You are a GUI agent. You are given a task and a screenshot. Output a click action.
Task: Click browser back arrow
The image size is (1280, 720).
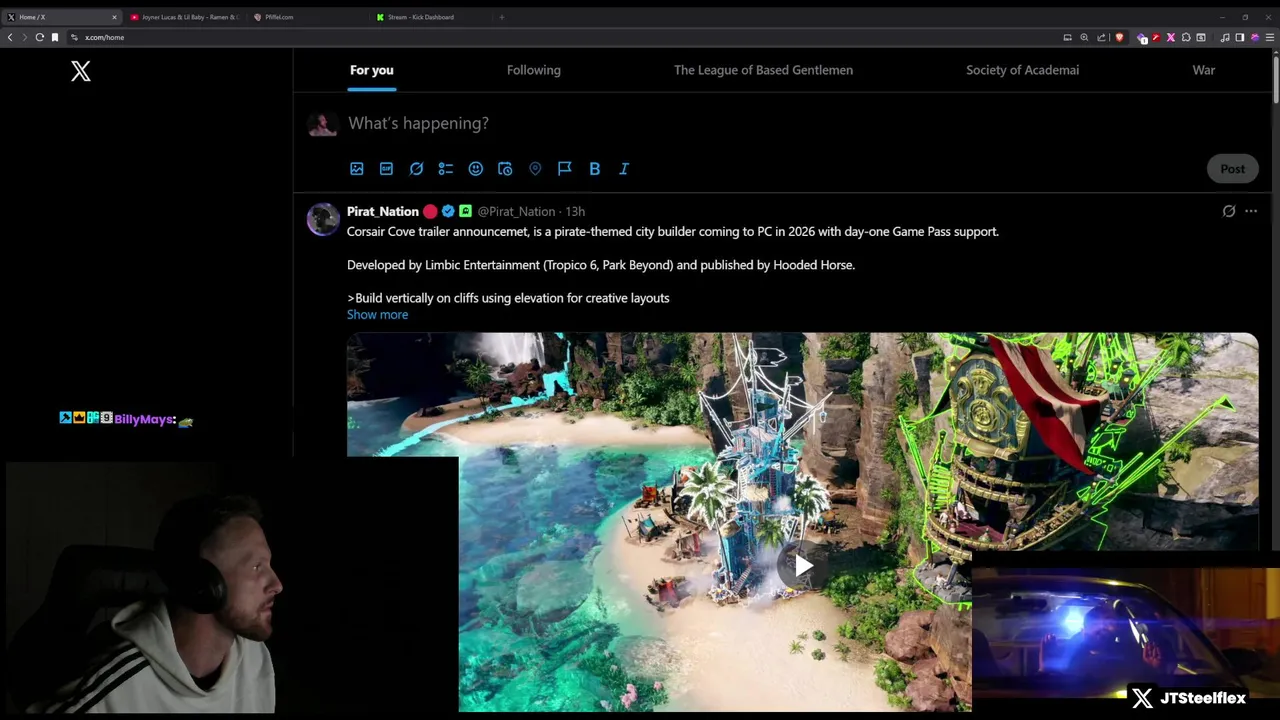coord(10,37)
